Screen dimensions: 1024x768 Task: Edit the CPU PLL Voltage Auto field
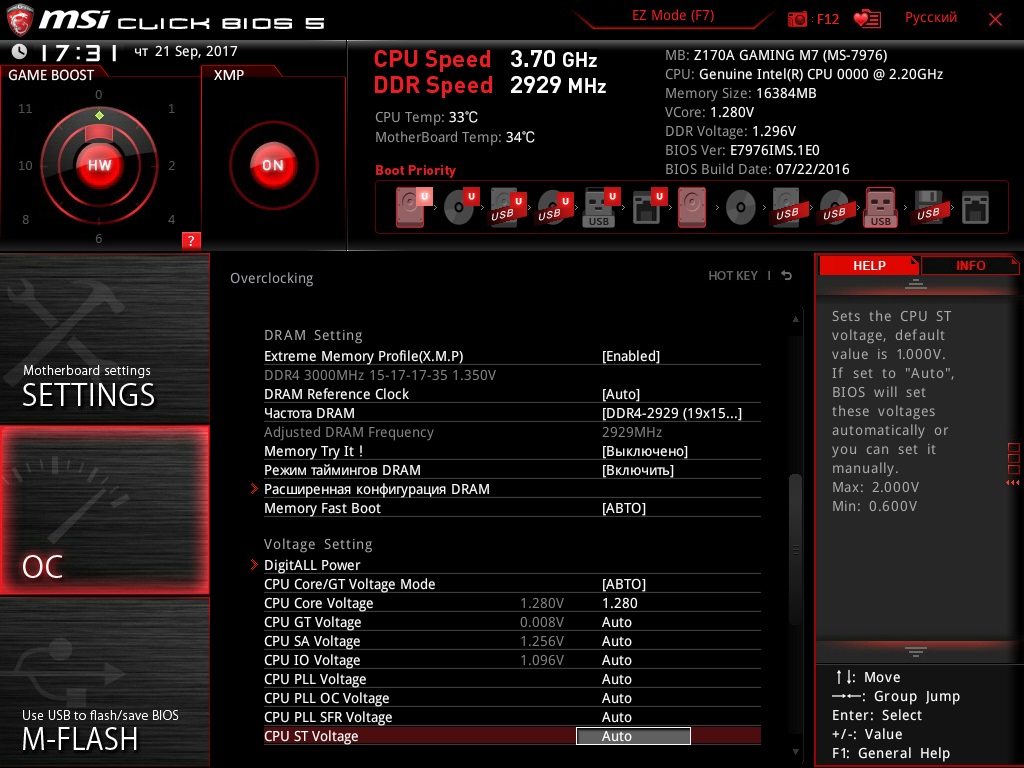[x=616, y=679]
